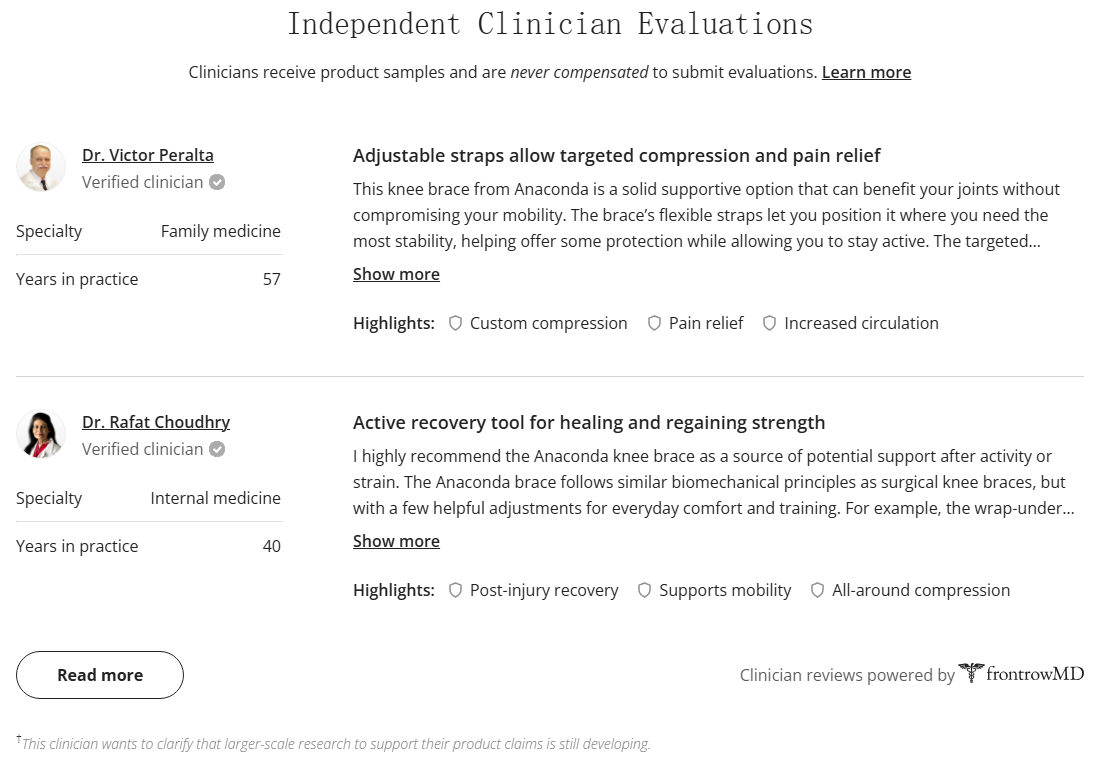Click shield icon beside Pain relief

pos(655,323)
